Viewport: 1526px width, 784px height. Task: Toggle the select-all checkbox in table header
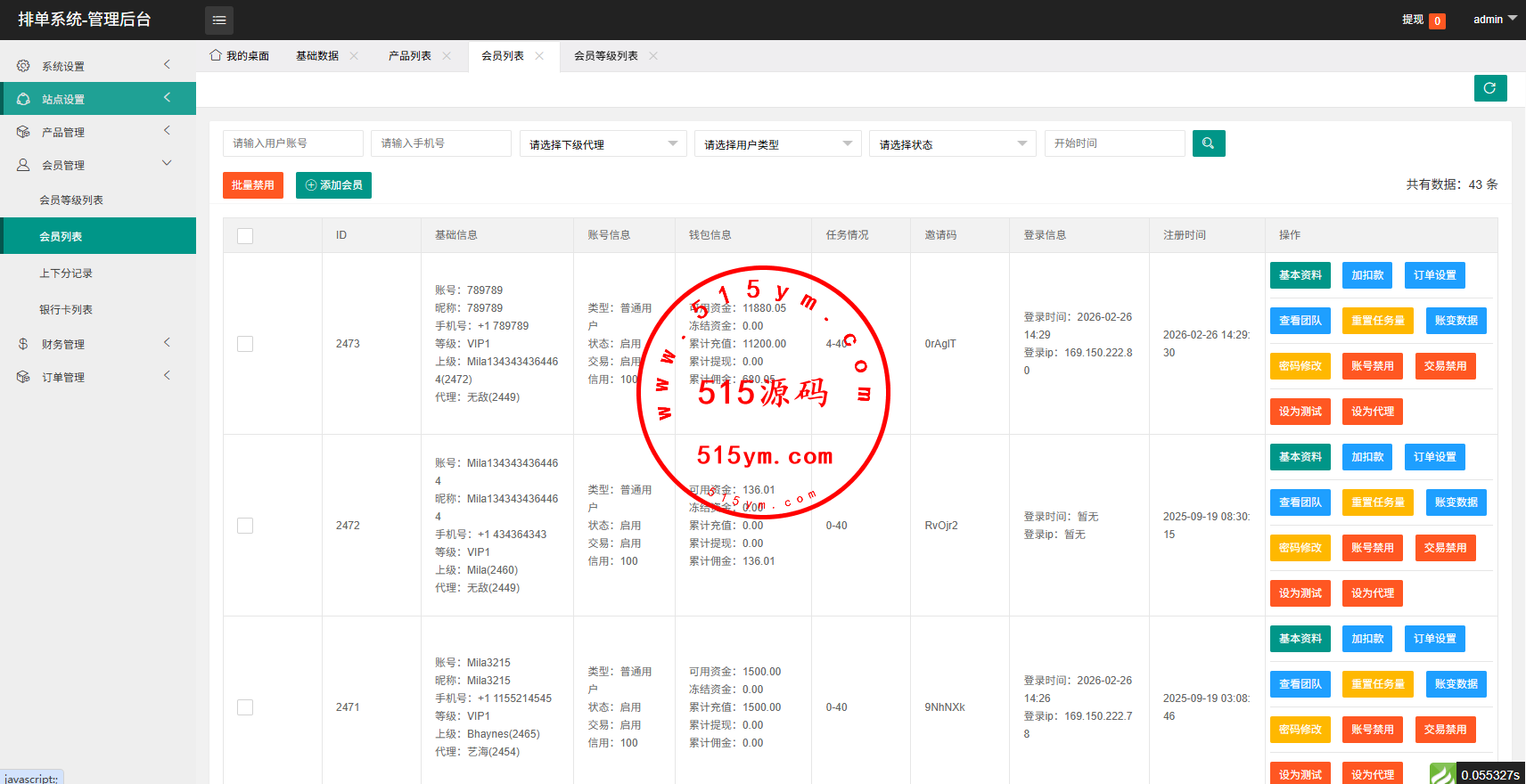click(245, 236)
